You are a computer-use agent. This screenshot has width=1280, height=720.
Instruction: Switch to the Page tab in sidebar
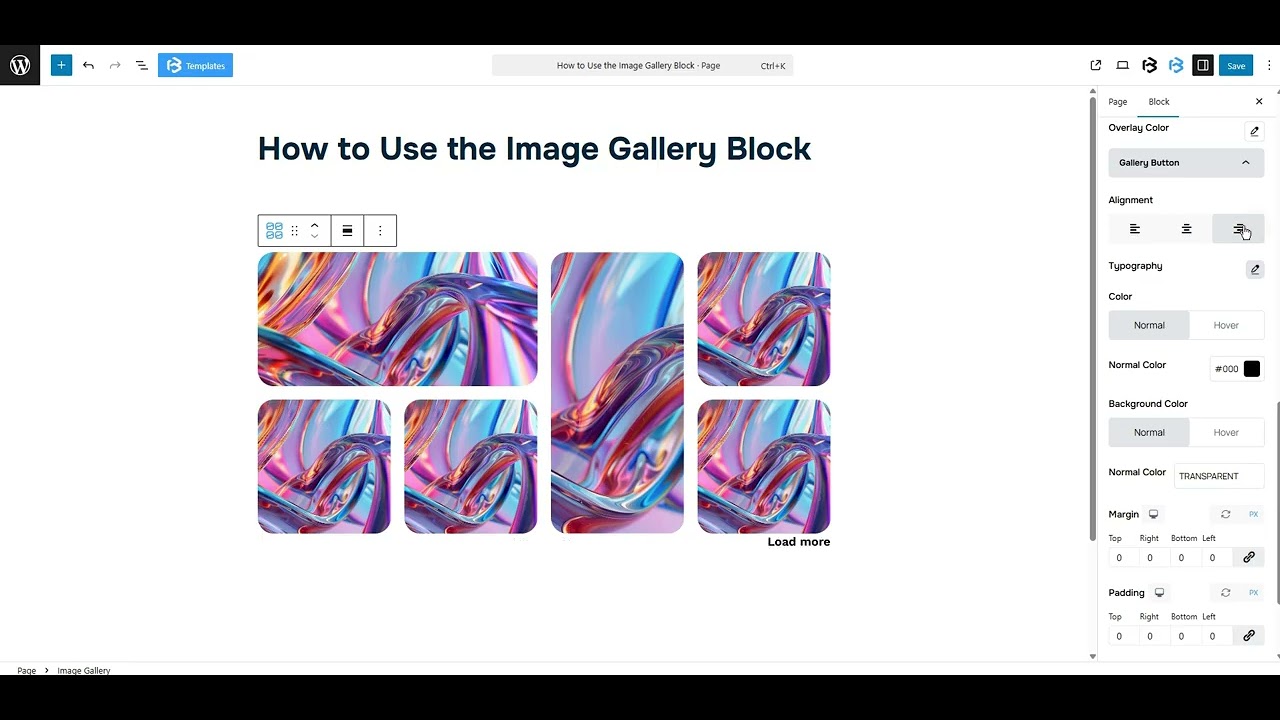click(x=1117, y=101)
